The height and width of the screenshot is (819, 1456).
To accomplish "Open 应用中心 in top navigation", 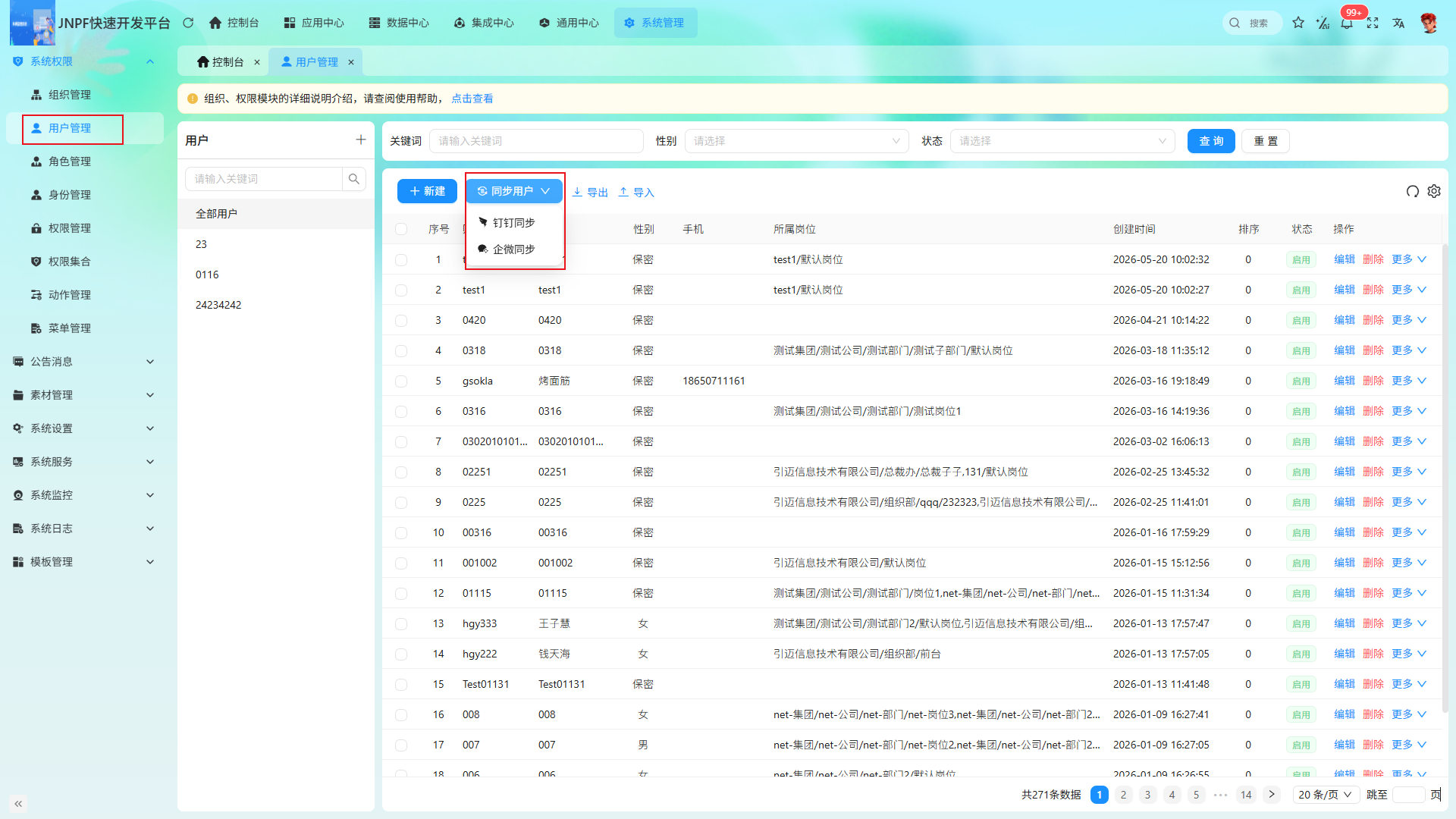I will 314,23.
